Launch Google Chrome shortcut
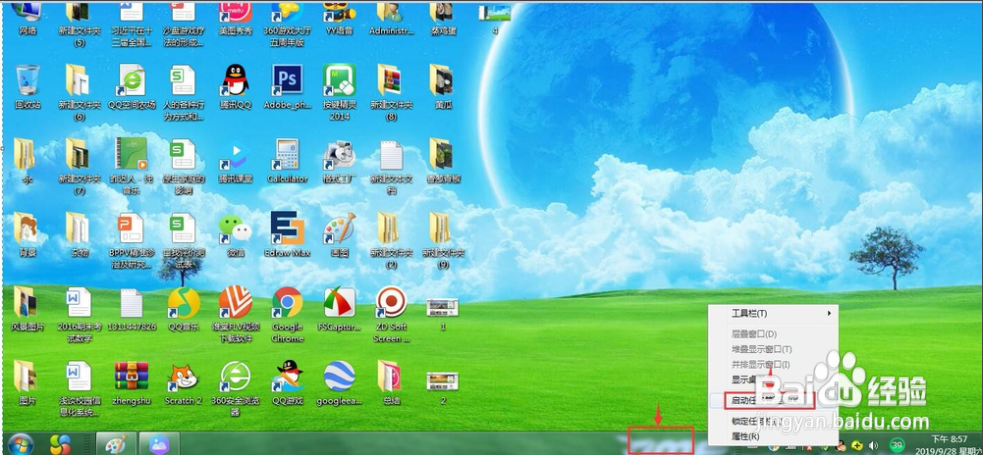983x455 pixels. coord(288,315)
